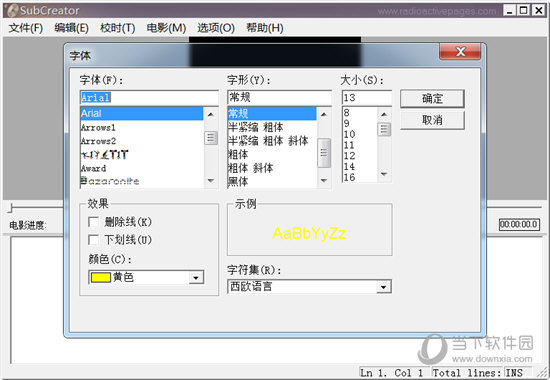Click size list scroll up arrow
Screen dimensions: 550x380
384,114
